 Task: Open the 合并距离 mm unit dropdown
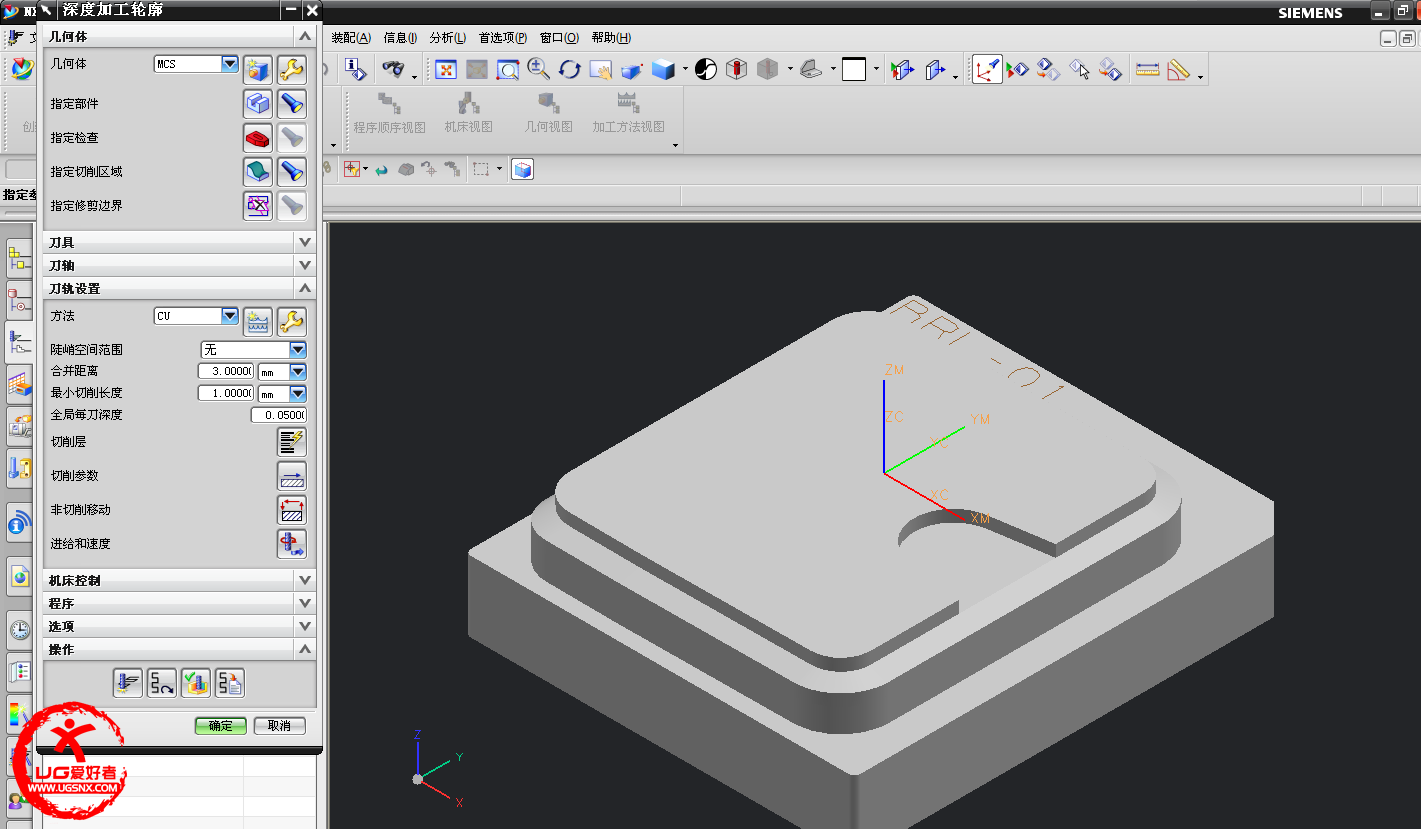click(x=297, y=371)
